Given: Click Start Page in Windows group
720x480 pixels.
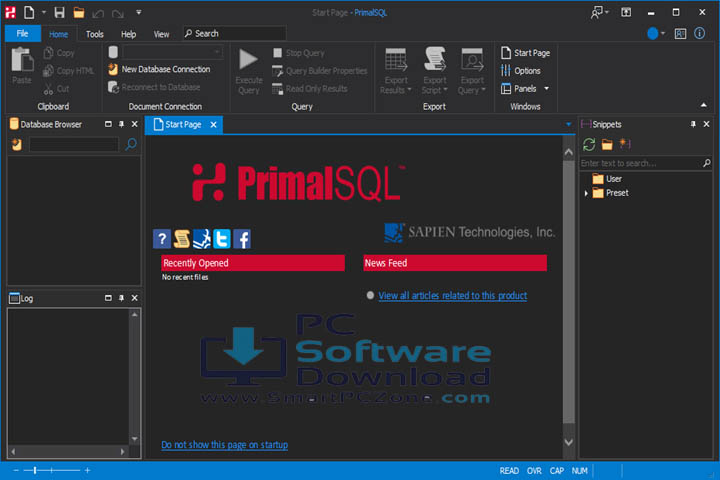Looking at the screenshot, I should click(525, 53).
